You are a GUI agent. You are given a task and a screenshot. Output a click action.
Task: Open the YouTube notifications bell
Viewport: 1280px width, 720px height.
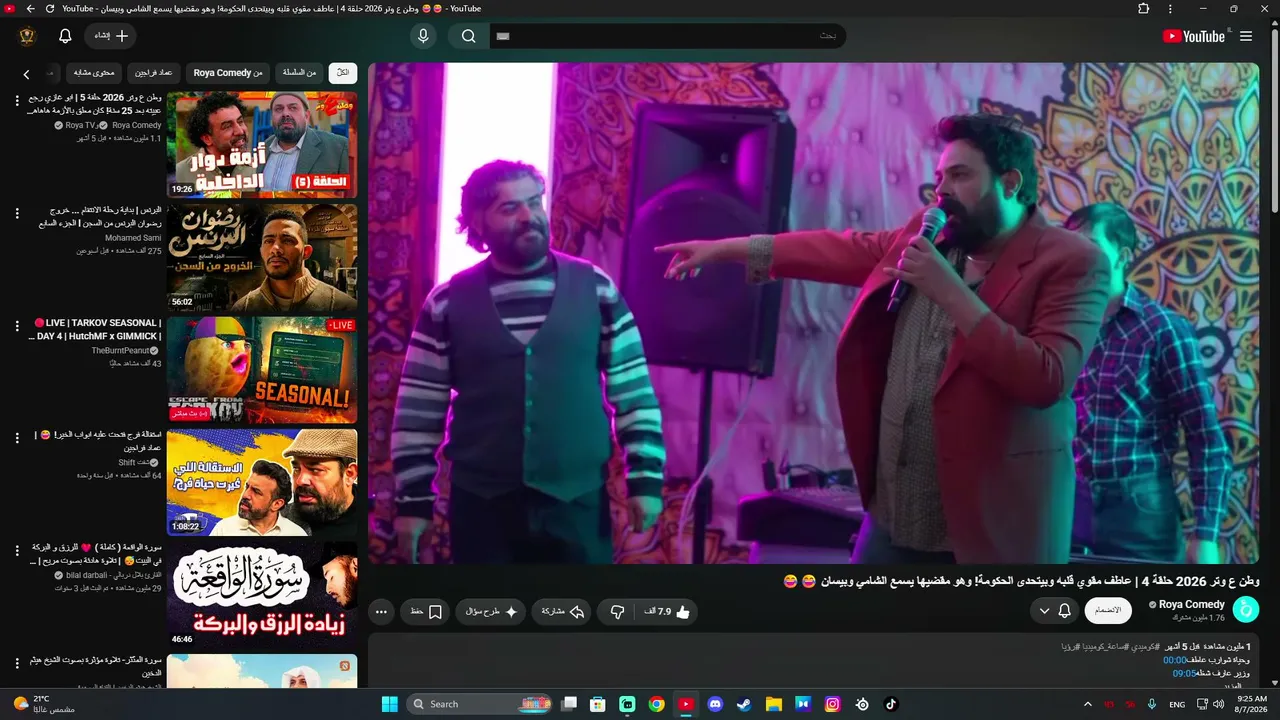pos(65,36)
